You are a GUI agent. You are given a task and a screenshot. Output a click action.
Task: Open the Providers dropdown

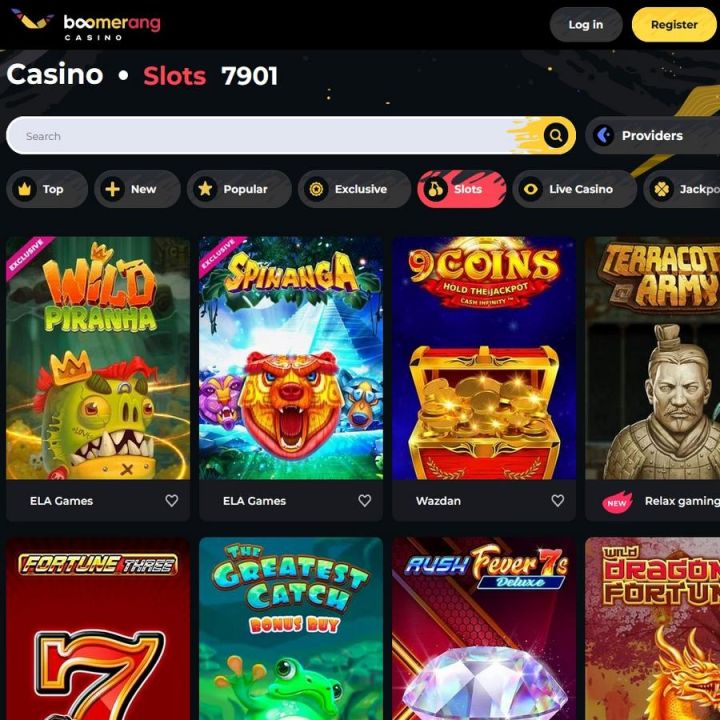click(653, 135)
